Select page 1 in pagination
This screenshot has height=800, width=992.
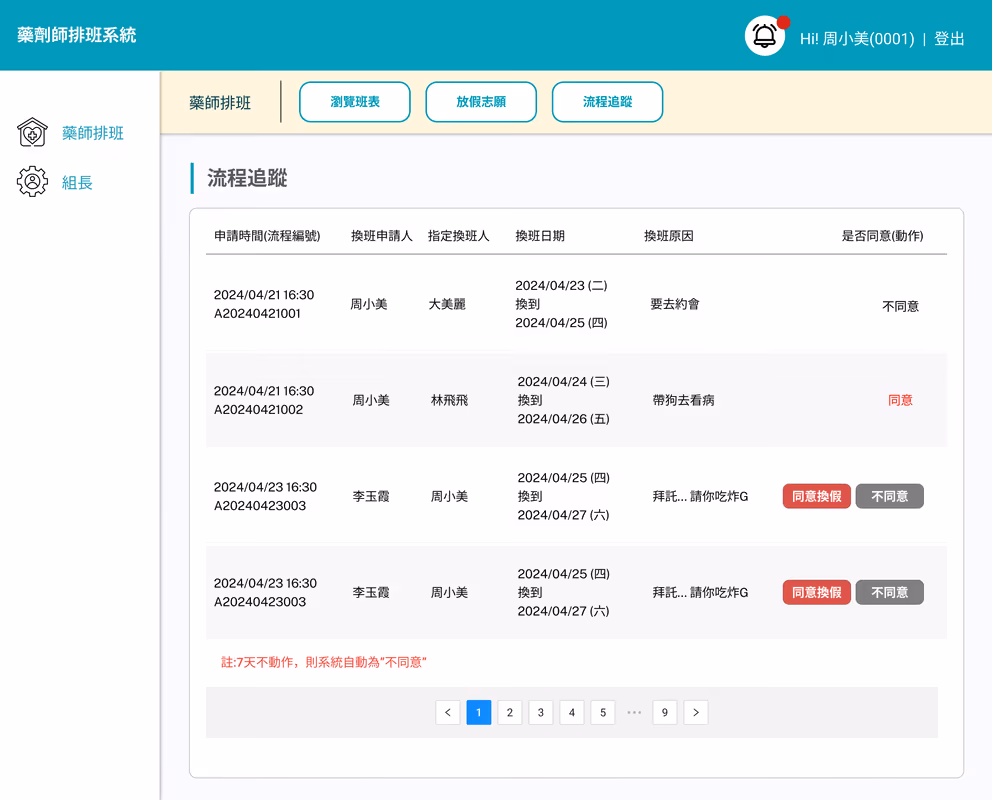pos(479,712)
